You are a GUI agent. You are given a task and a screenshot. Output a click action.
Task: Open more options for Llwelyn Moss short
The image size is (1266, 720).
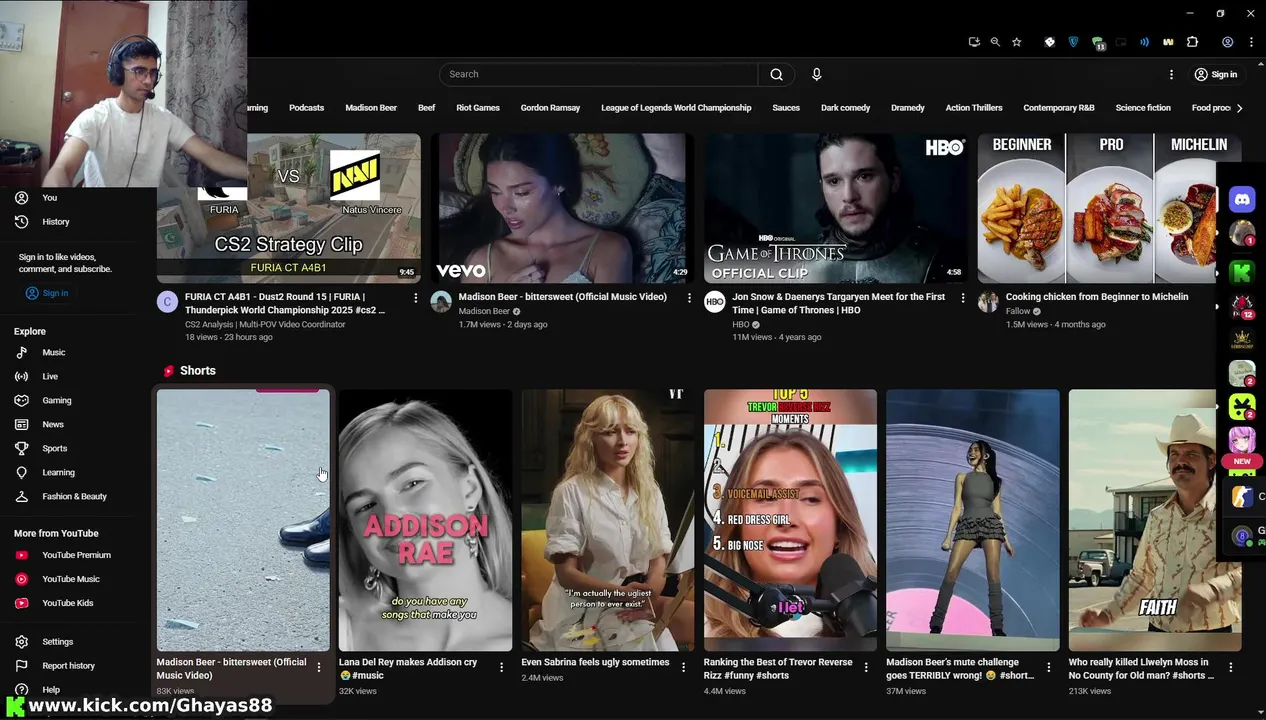pos(1230,667)
